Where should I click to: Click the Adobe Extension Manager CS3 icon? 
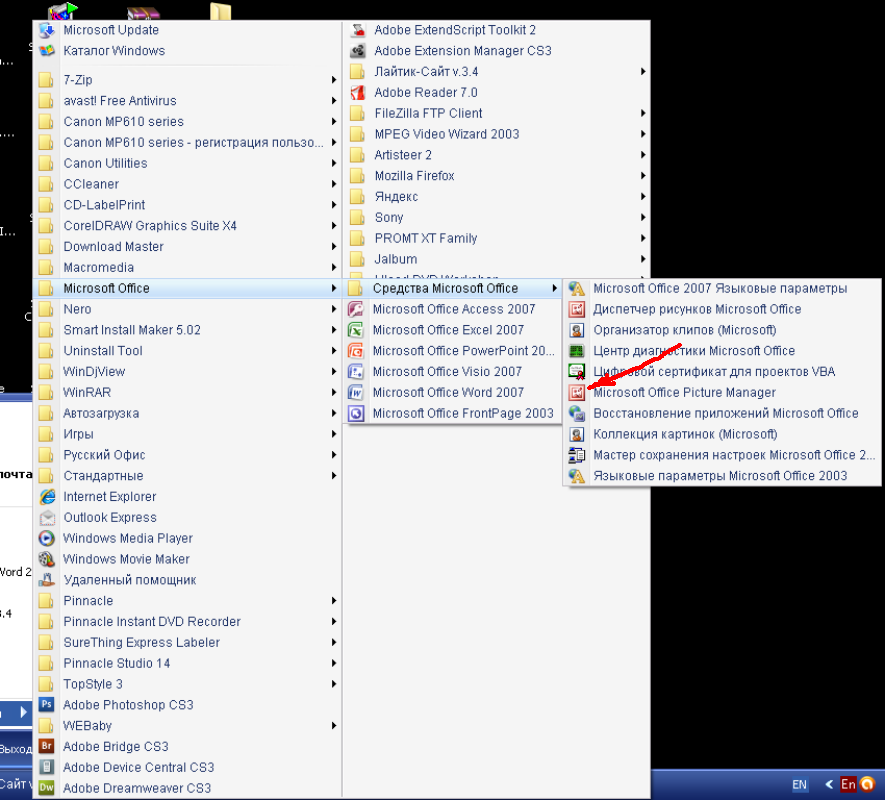(x=358, y=51)
